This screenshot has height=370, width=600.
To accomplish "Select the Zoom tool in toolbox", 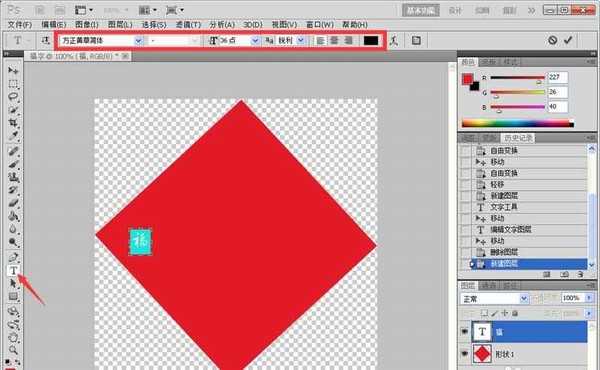I will click(13, 349).
